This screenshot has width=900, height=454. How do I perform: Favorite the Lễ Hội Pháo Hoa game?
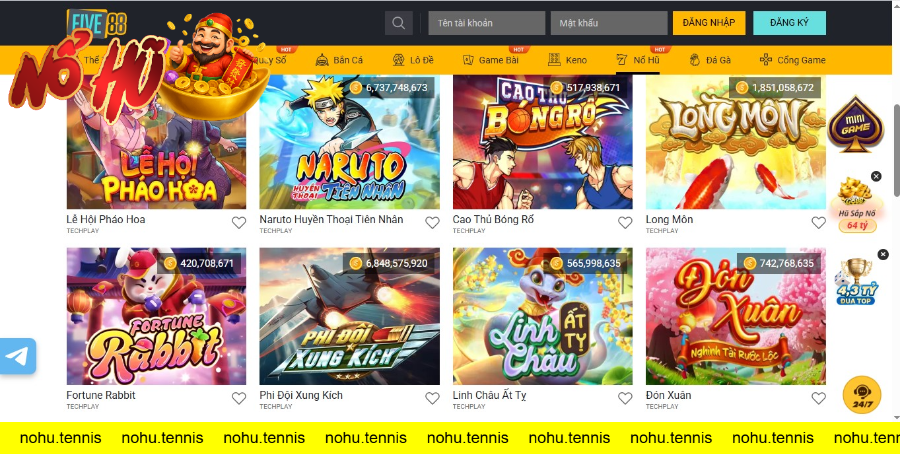[239, 223]
